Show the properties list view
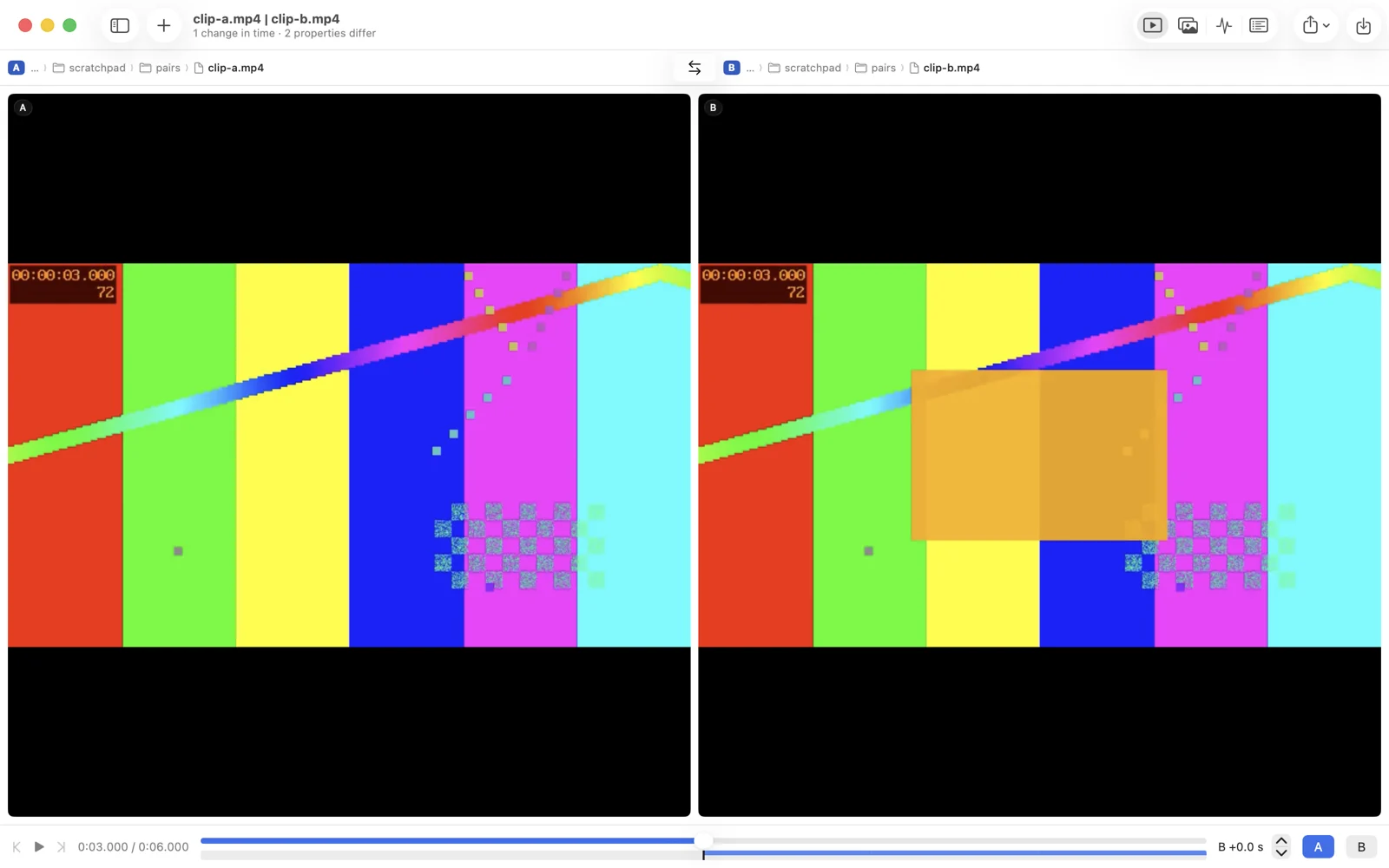1389x868 pixels. point(1259,25)
